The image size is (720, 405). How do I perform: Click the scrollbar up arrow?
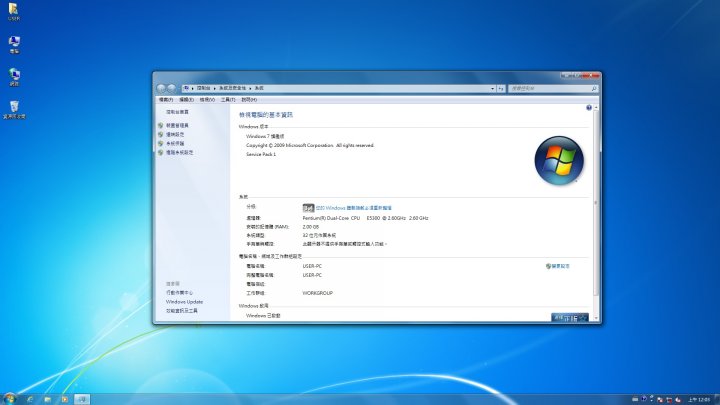click(x=596, y=107)
